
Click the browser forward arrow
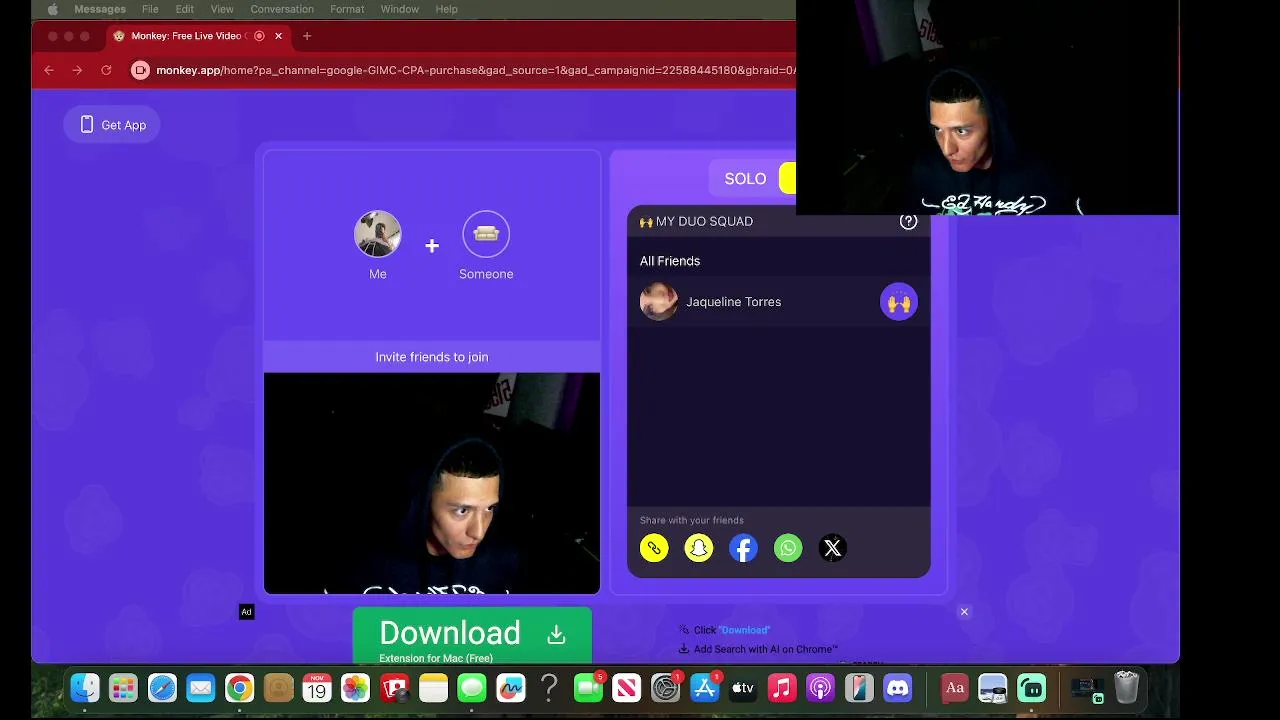coord(77,70)
